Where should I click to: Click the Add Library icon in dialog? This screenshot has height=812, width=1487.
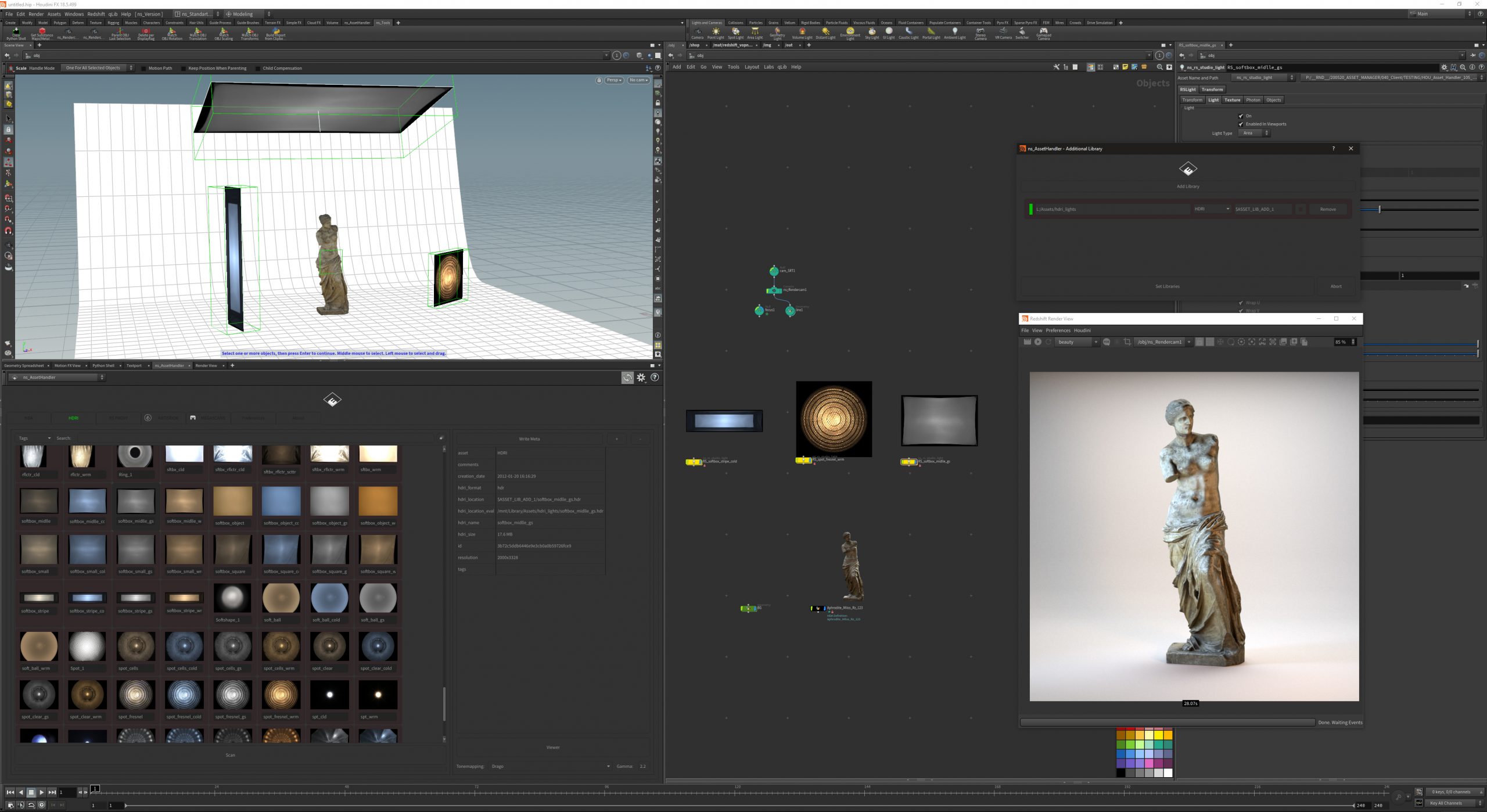1188,170
